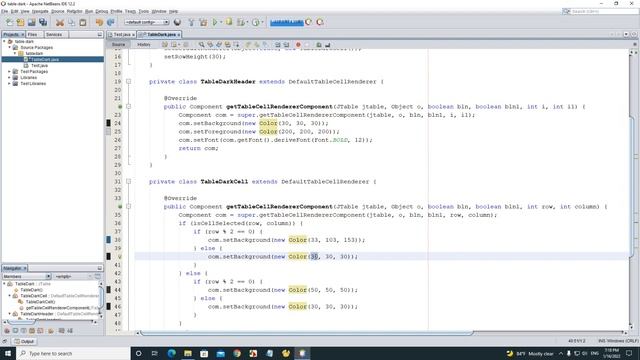
Task: Toggle Show Inner Classes filter in Navigator
Action: tap(40, 331)
